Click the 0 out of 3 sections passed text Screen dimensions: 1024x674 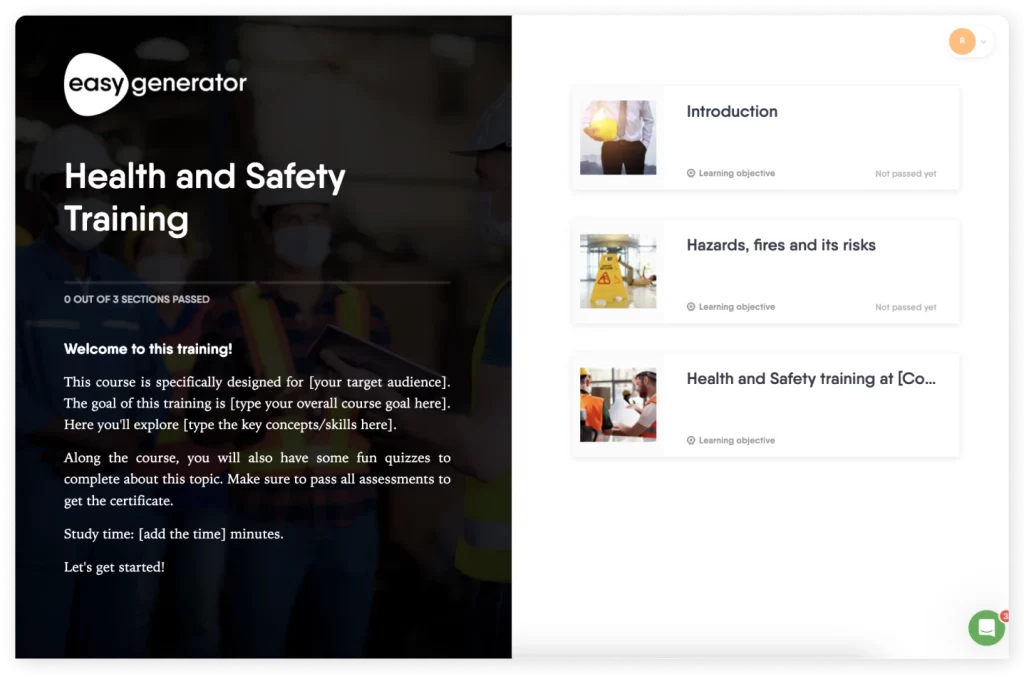[136, 299]
